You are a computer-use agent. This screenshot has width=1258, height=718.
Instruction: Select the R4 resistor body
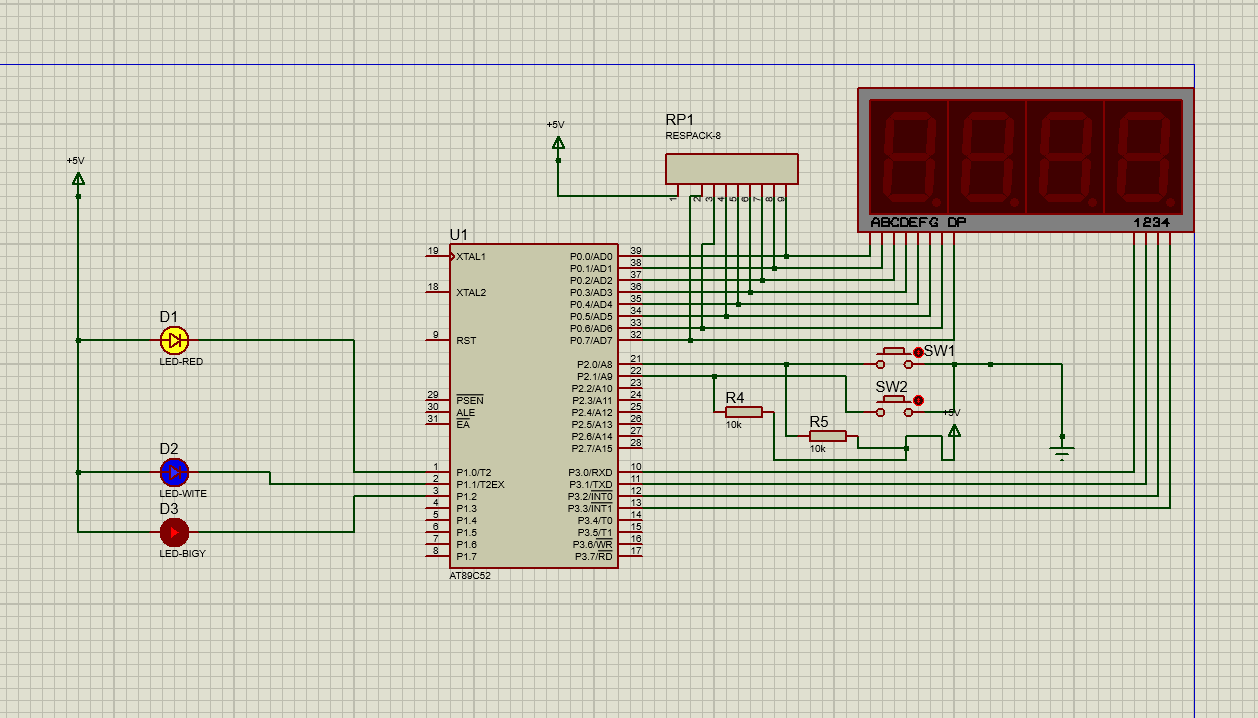[744, 412]
